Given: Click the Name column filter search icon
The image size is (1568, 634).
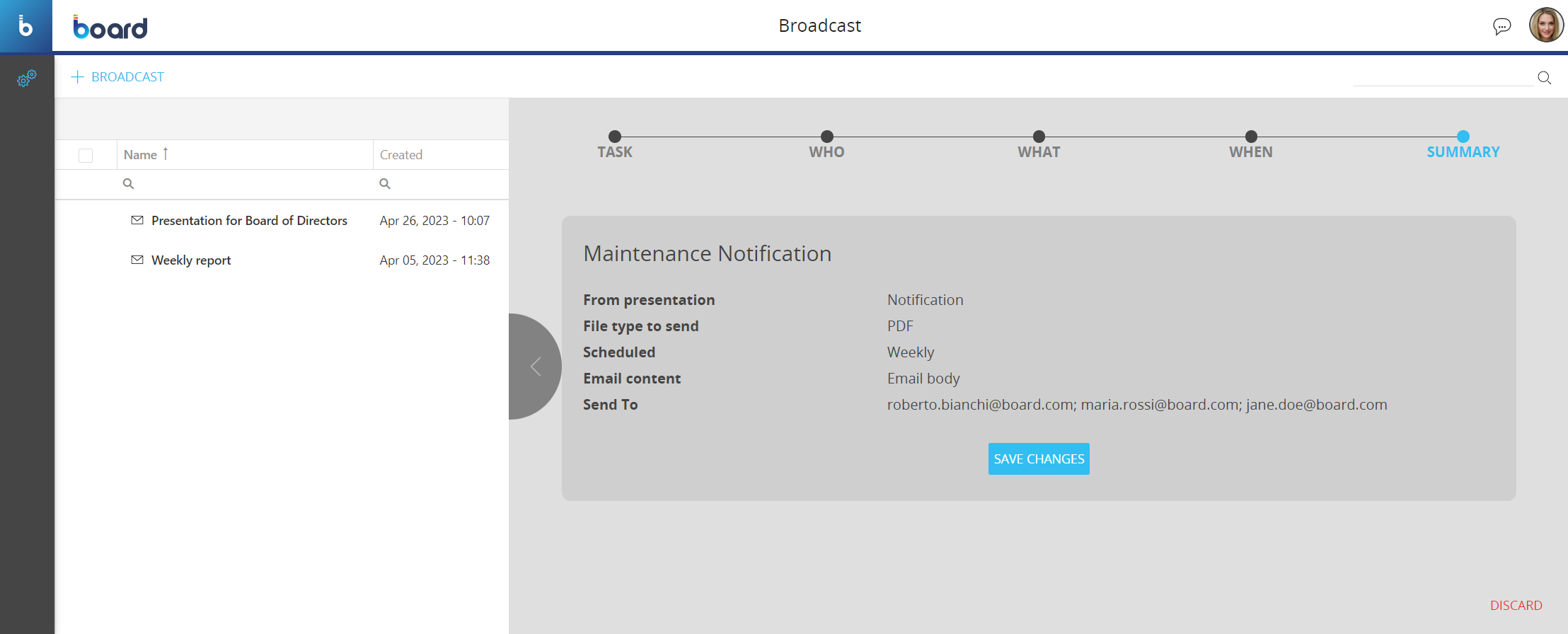Looking at the screenshot, I should 128,184.
